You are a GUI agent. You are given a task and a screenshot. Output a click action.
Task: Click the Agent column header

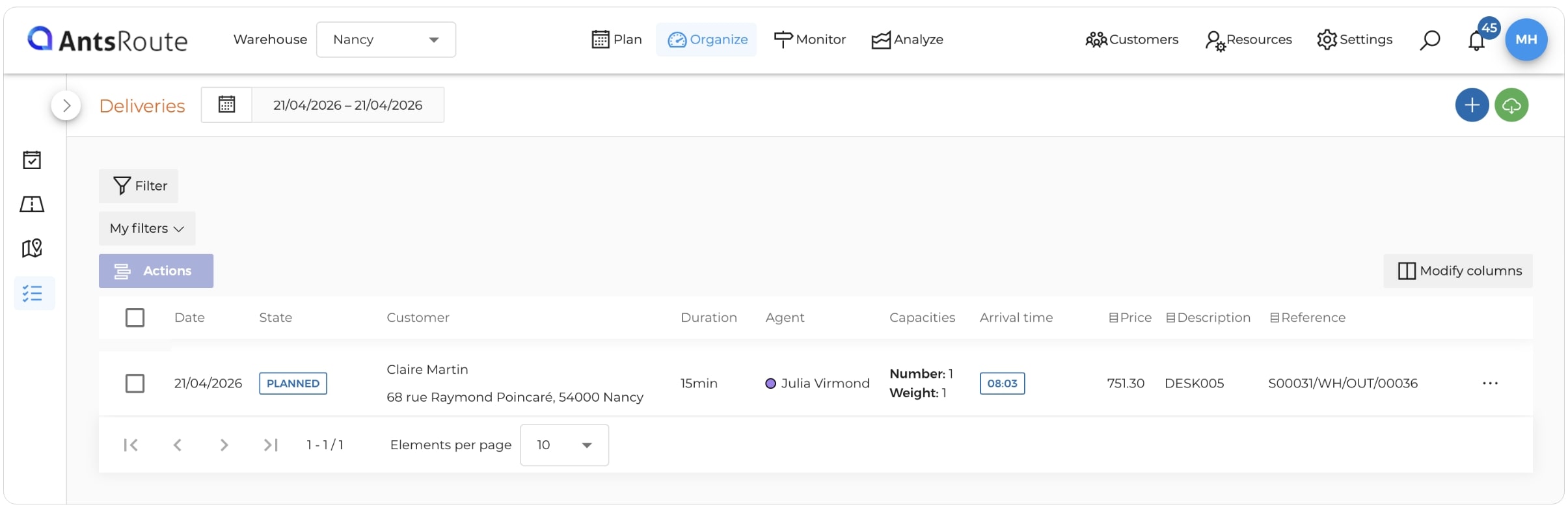[785, 317]
